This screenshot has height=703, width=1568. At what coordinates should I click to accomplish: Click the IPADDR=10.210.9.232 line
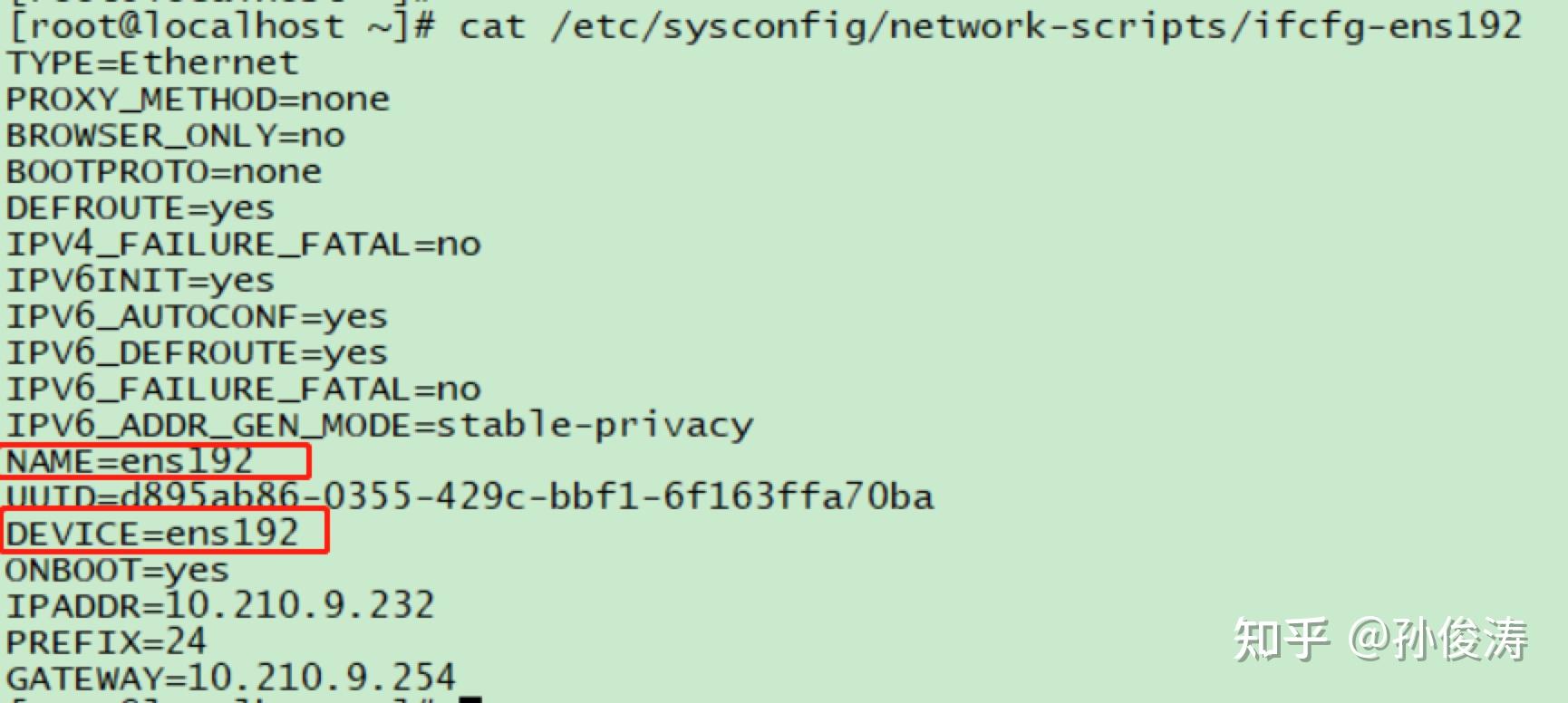[x=220, y=606]
